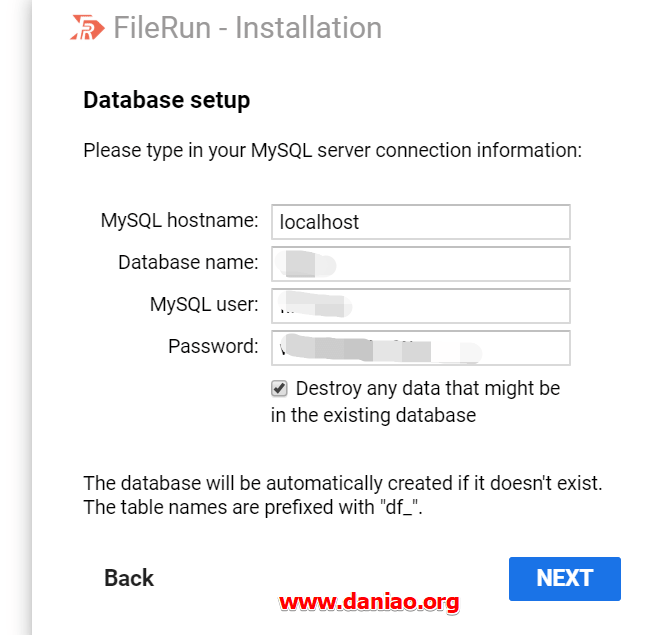The width and height of the screenshot is (658, 635).
Task: Click into the MySQL user field
Action: coord(420,306)
